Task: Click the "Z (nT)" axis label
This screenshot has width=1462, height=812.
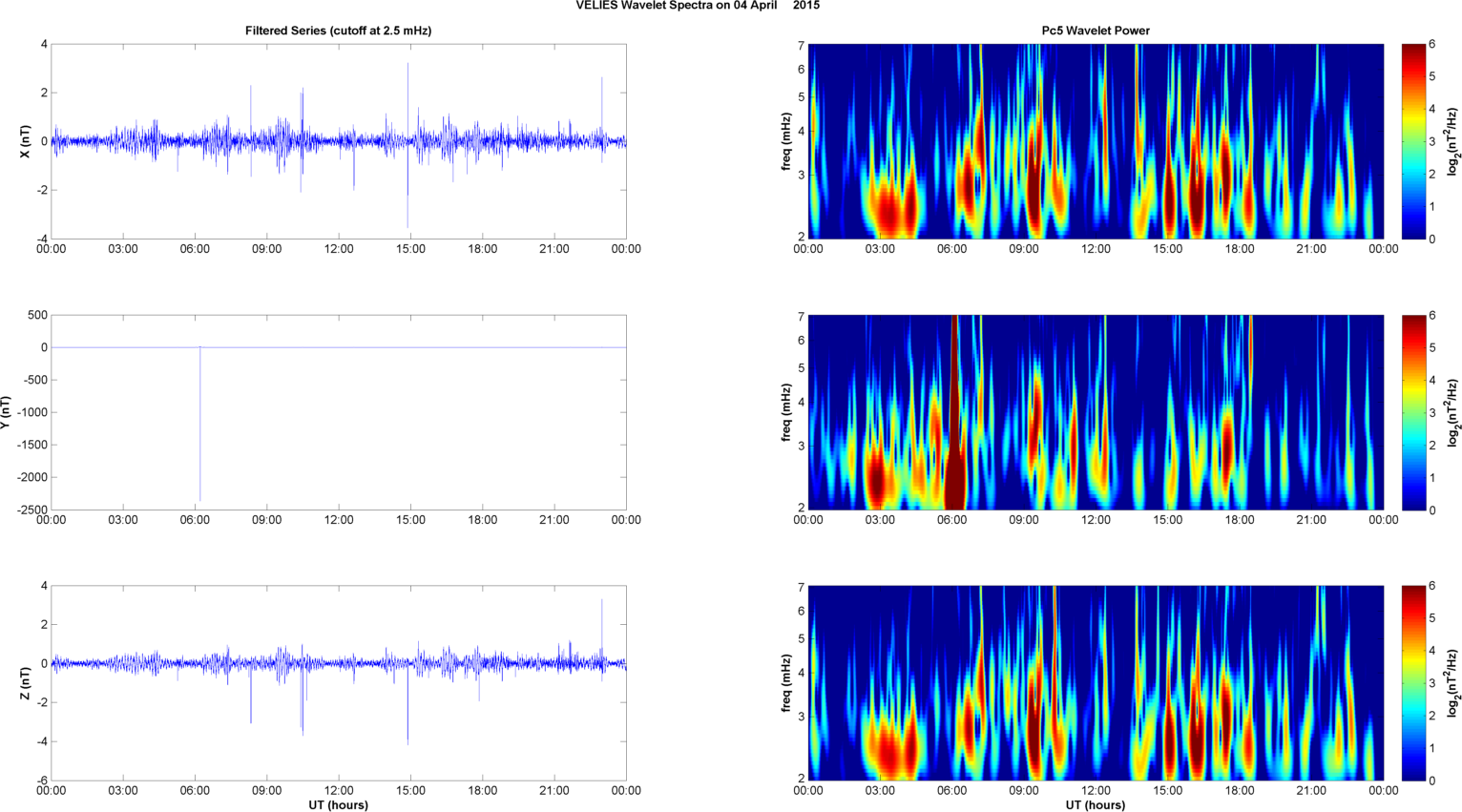Action: [x=26, y=683]
